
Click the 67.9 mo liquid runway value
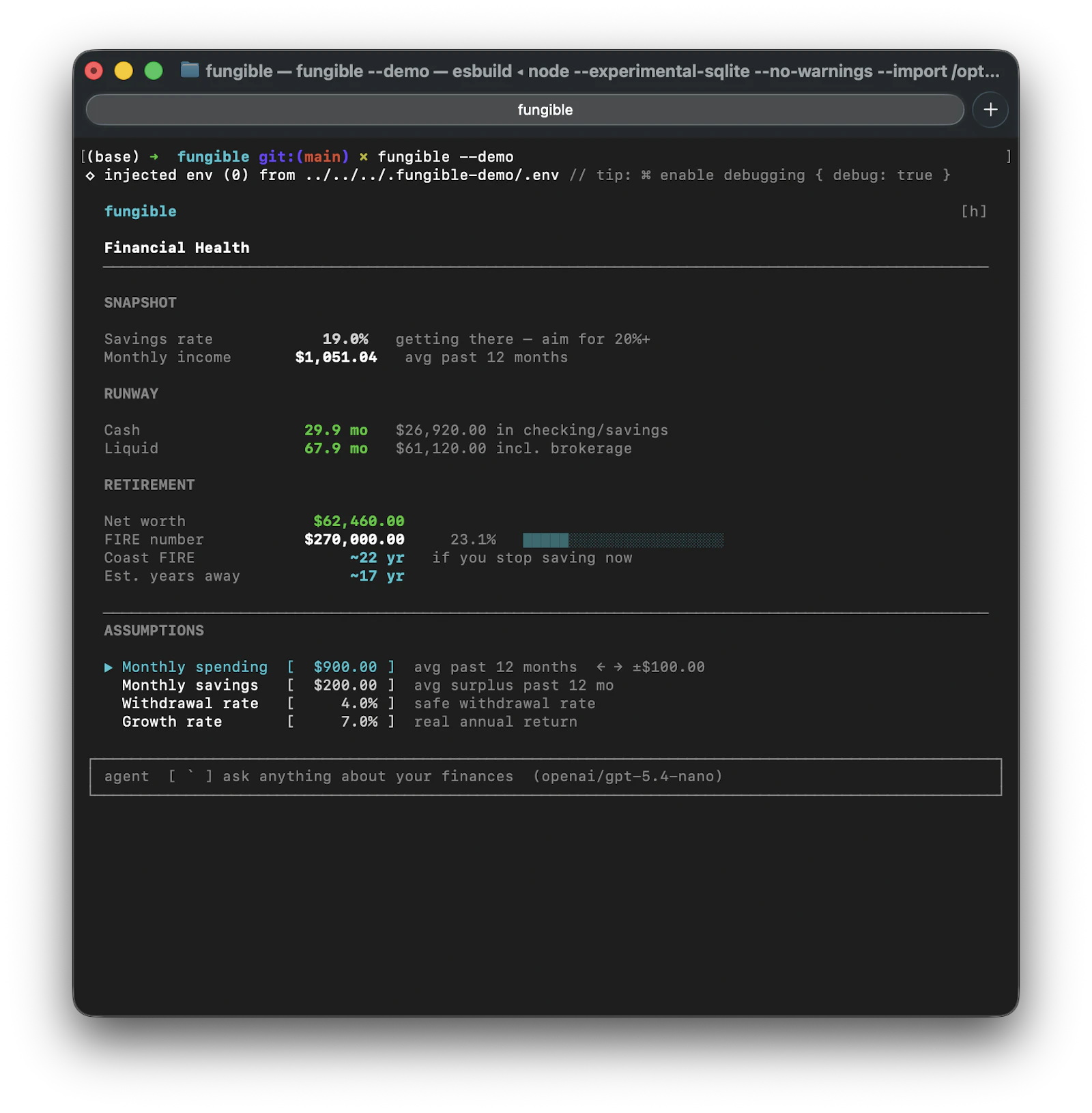point(336,448)
